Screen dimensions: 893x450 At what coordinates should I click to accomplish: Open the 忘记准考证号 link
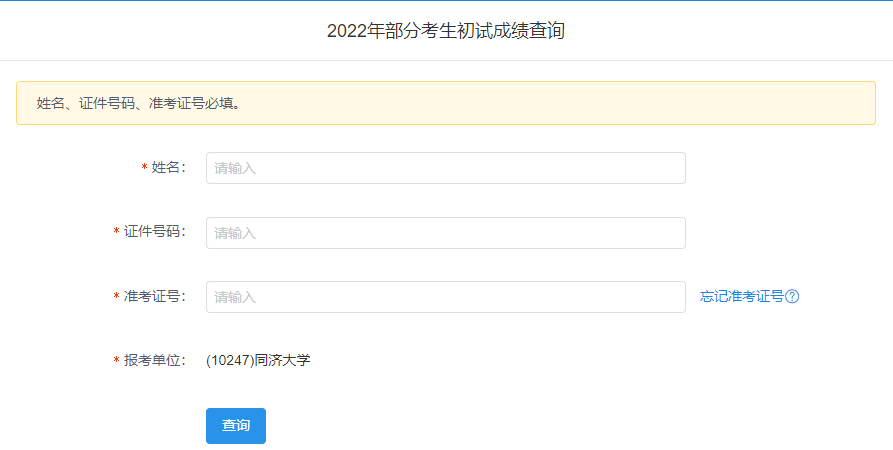click(x=741, y=296)
